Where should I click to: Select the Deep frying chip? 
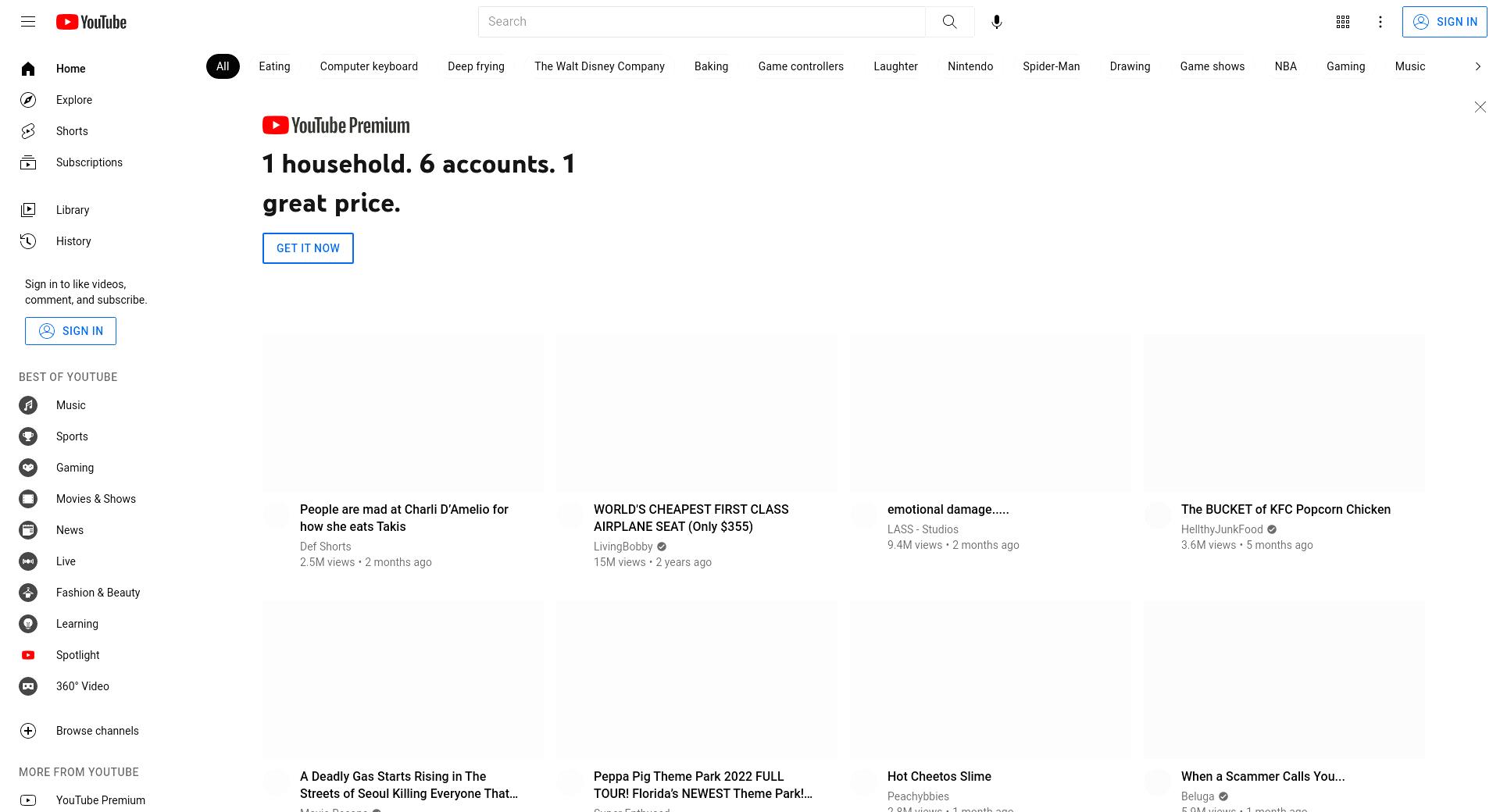476,66
